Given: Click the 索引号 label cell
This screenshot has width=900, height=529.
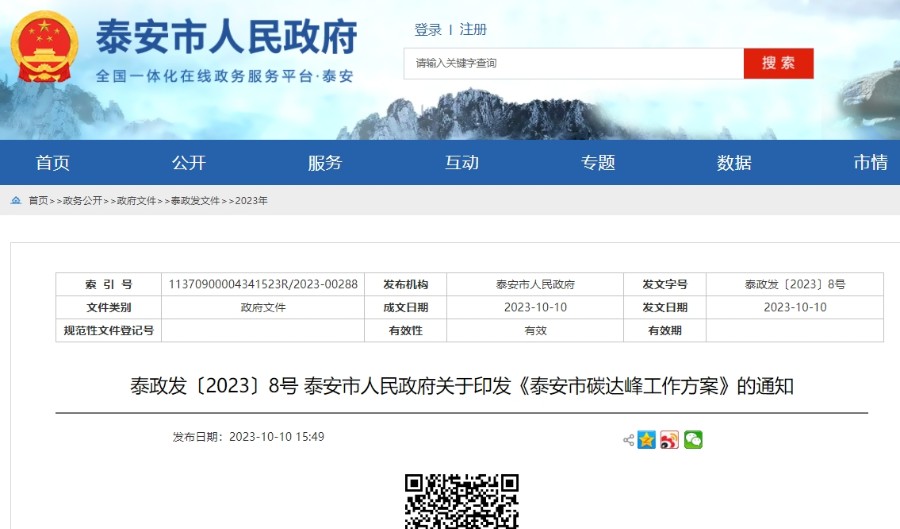Looking at the screenshot, I should click(108, 285).
